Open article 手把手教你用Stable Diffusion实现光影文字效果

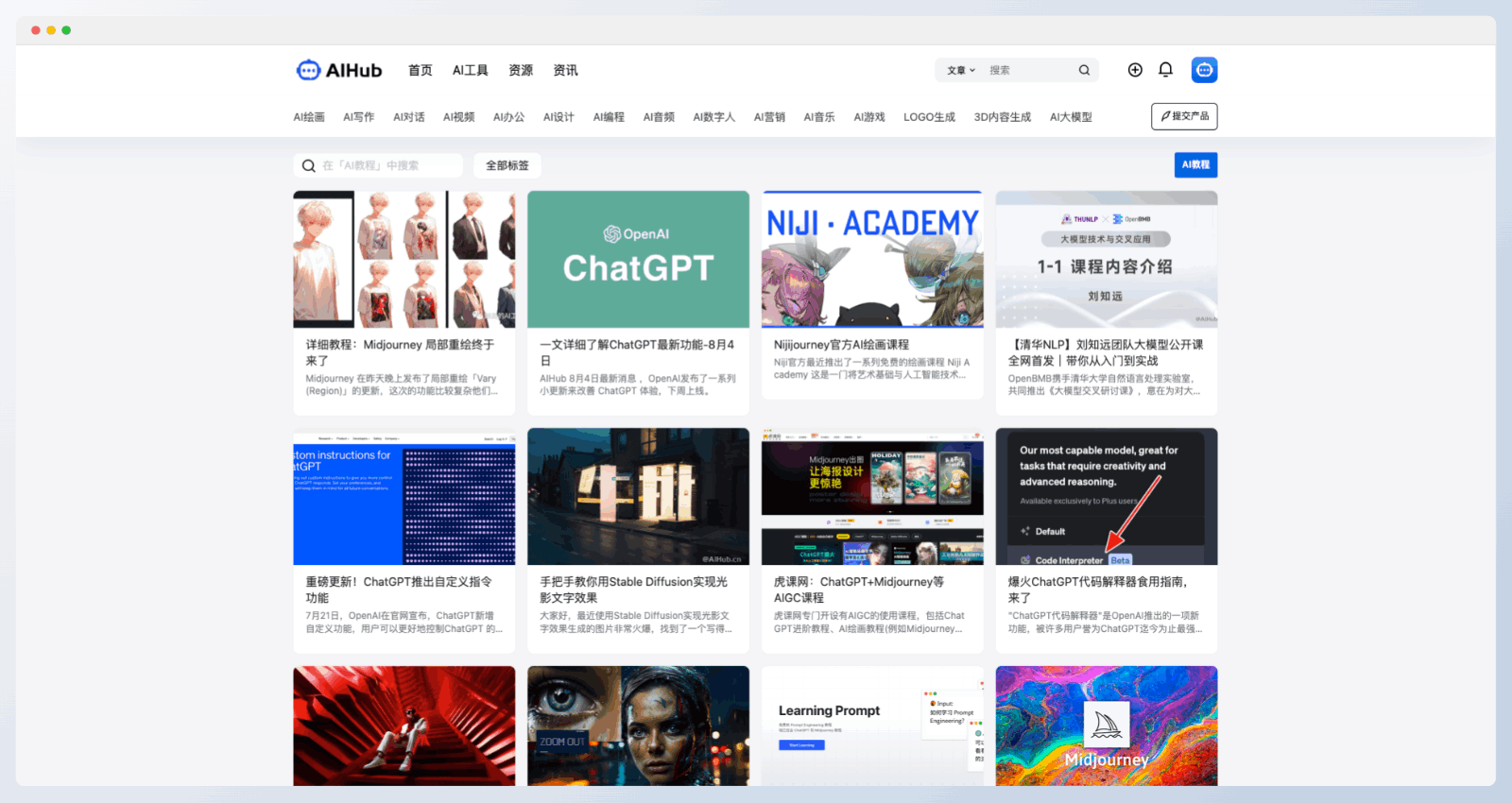pos(634,589)
